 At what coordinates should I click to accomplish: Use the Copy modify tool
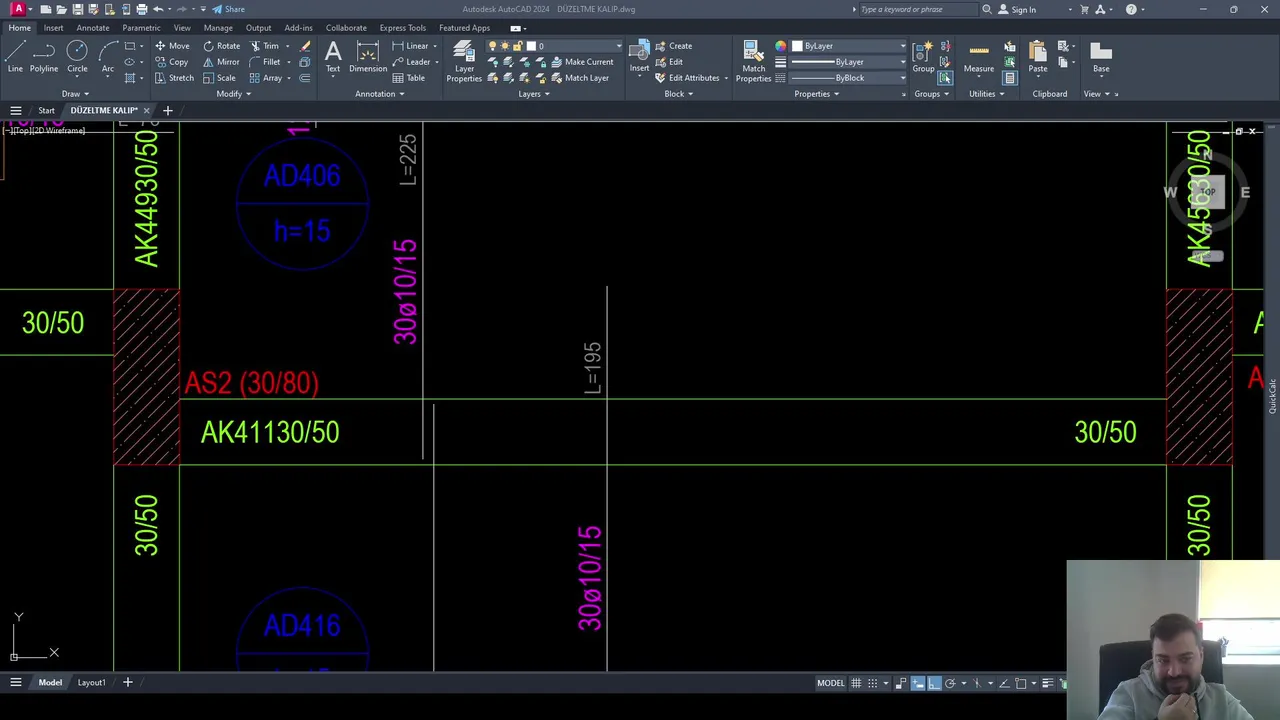click(x=172, y=62)
